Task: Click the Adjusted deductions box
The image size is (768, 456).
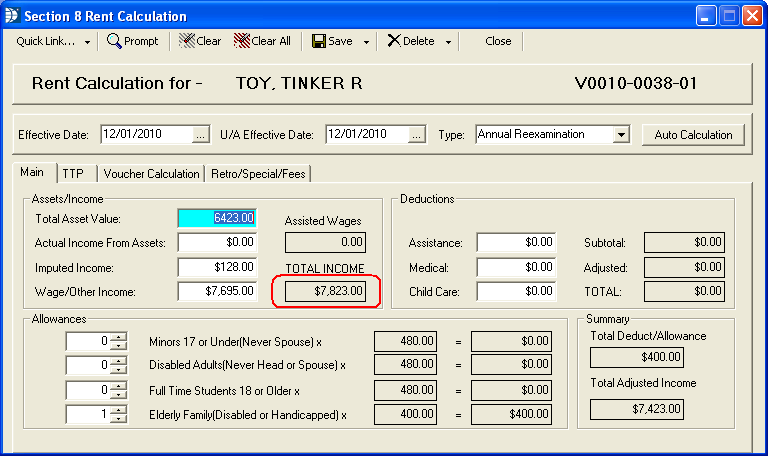Action: point(684,267)
